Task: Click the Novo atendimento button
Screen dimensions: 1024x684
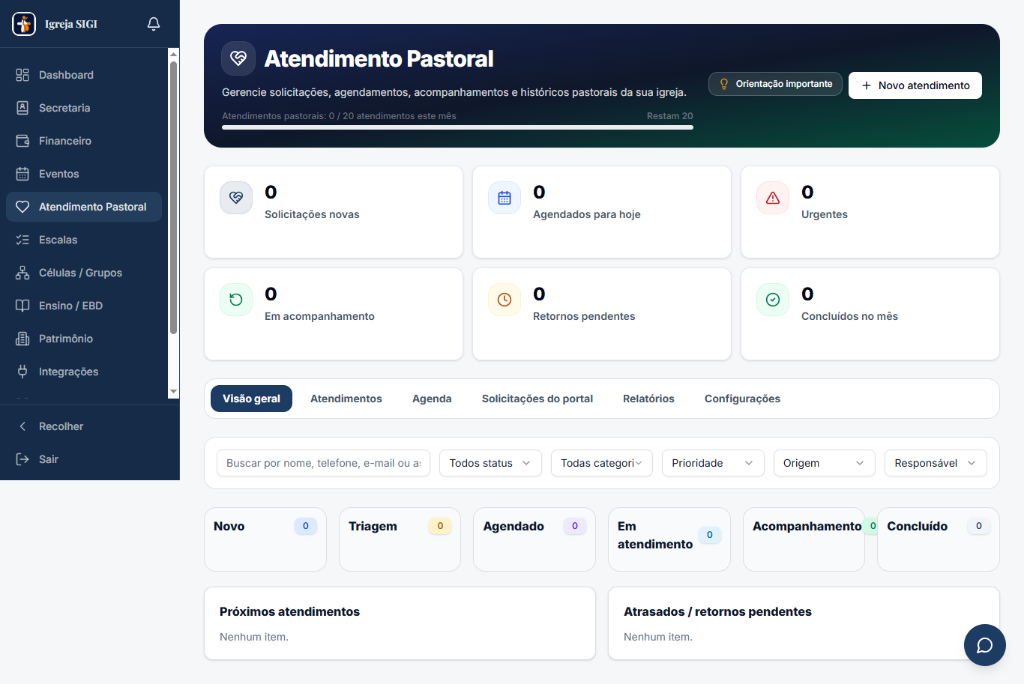Action: coord(915,86)
